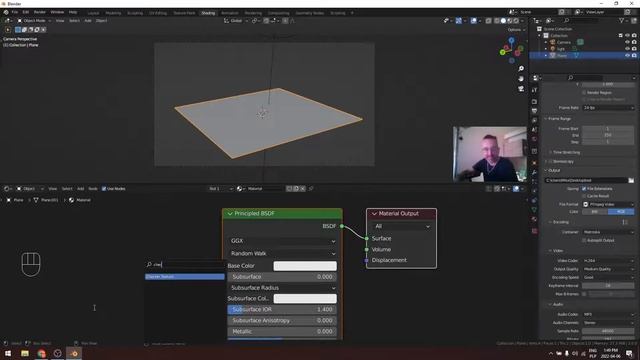
Task: Toggle File Extensions checkbox
Action: coord(584,189)
